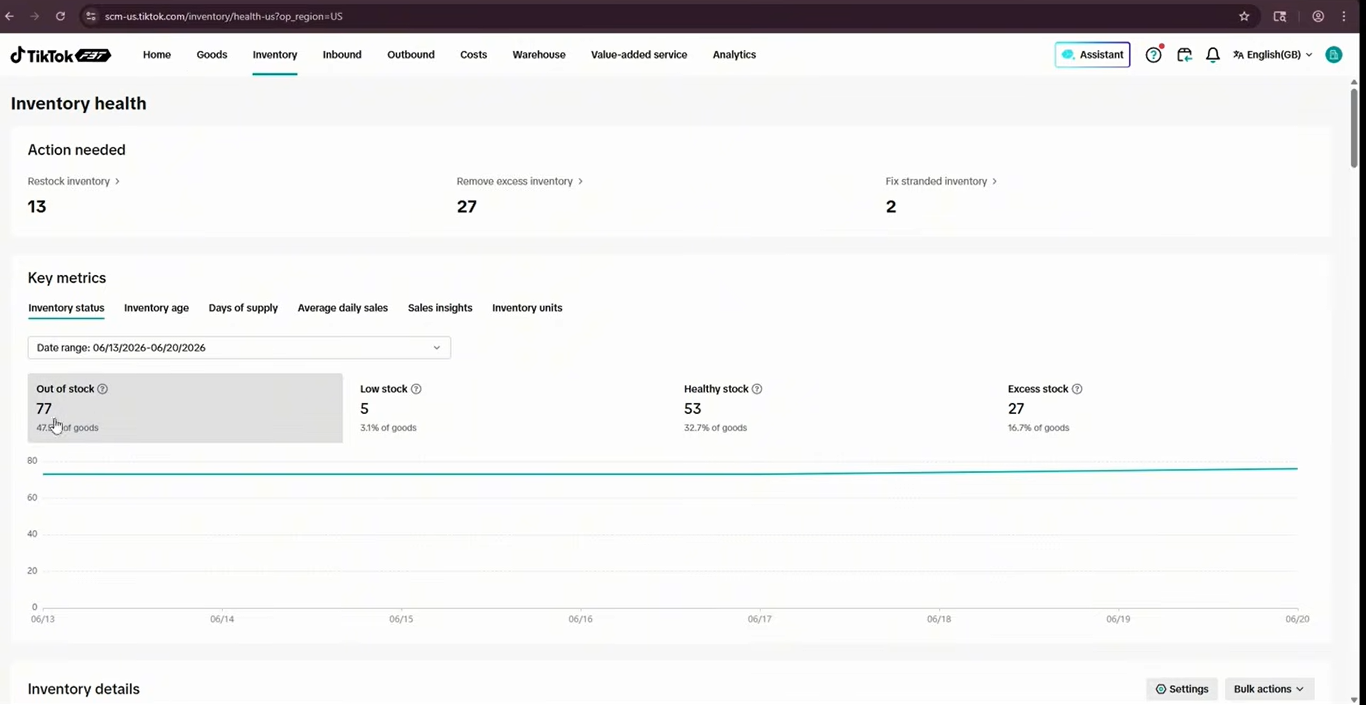Image resolution: width=1366 pixels, height=705 pixels.
Task: Click the browser address bar URL
Action: point(224,16)
